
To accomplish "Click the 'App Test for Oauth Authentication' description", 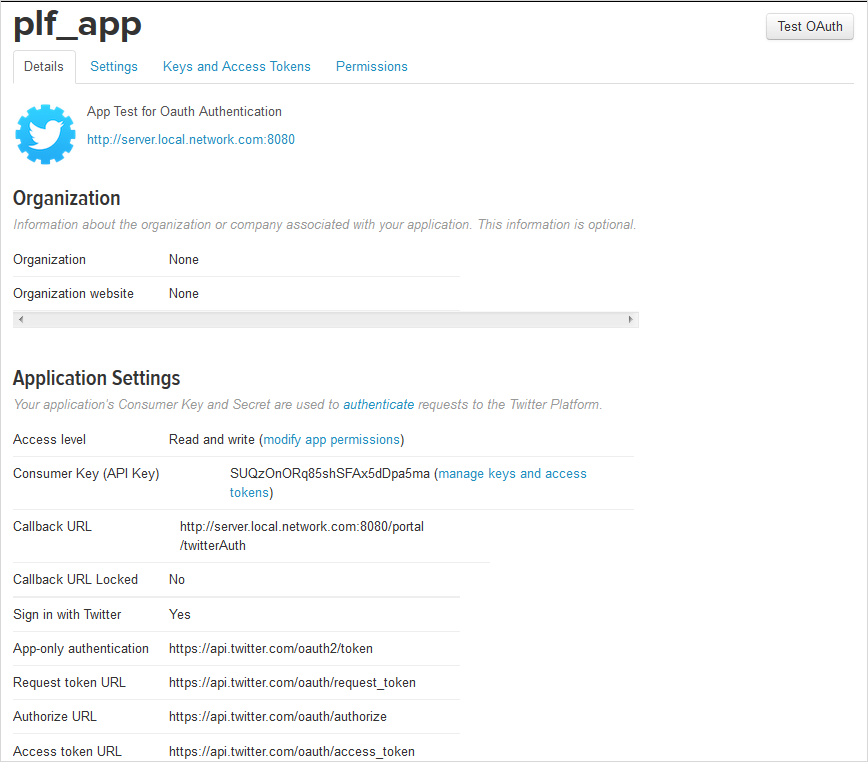I will pyautogui.click(x=184, y=111).
